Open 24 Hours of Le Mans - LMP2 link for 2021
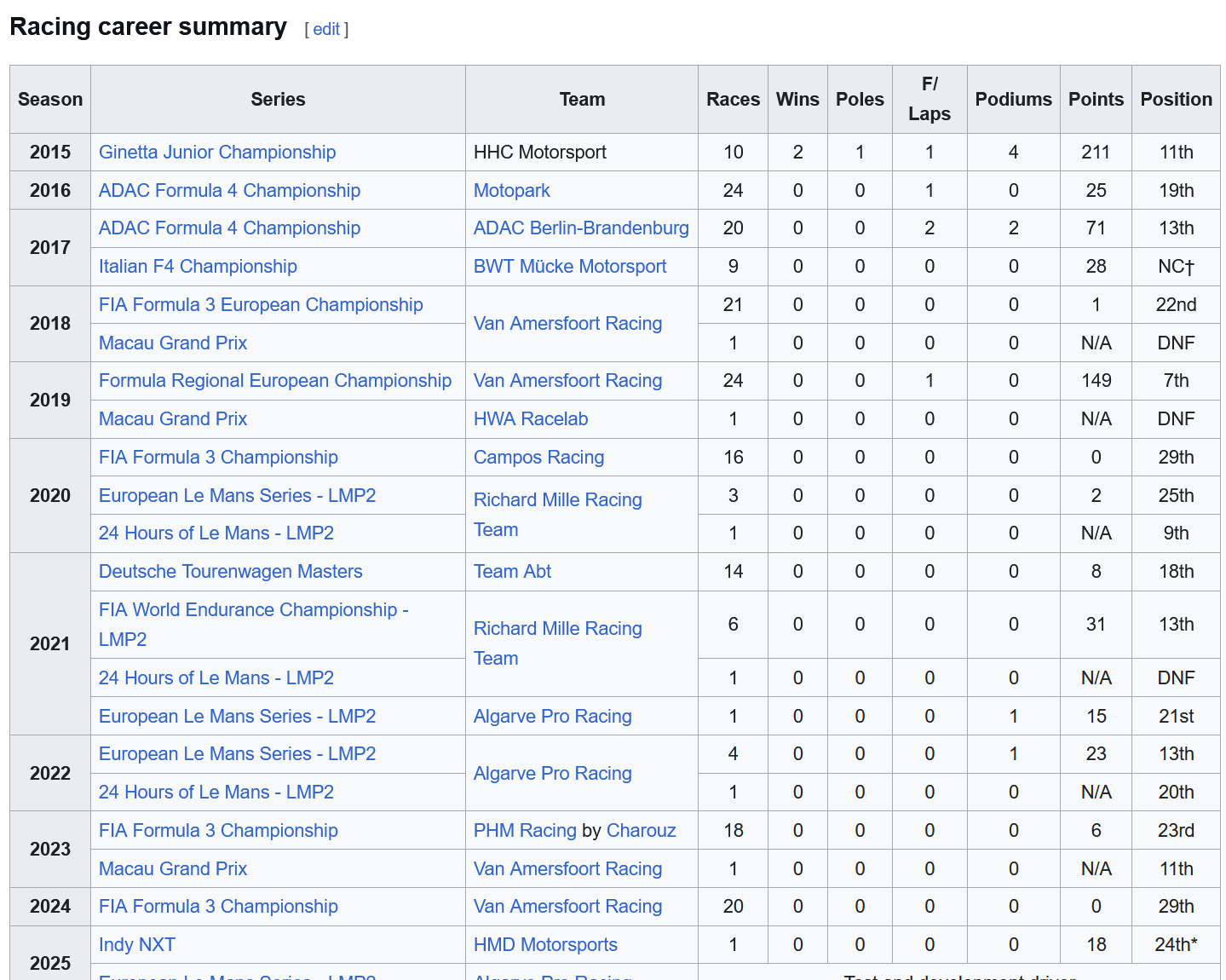The width and height of the screenshot is (1226, 980). pos(216,677)
